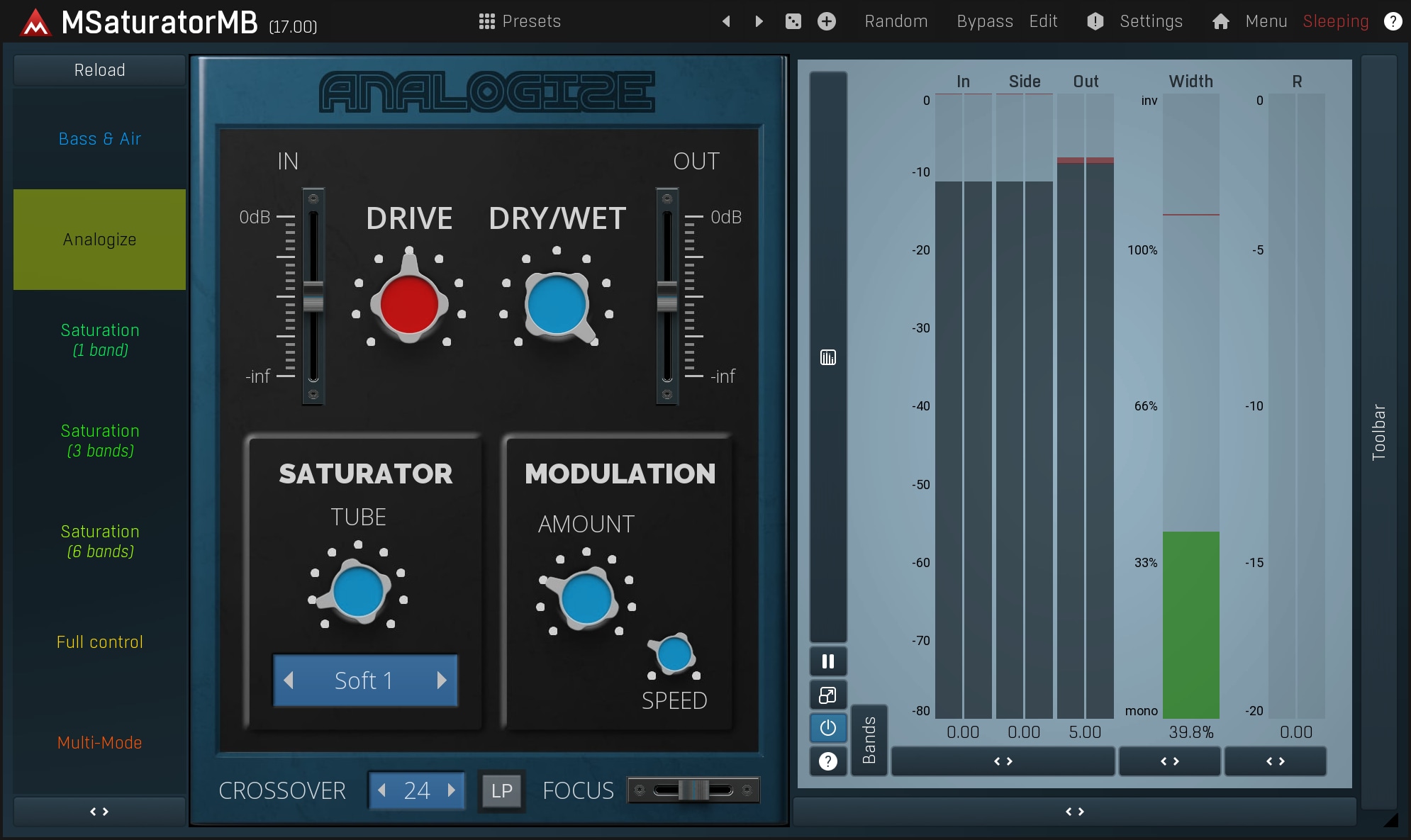
Task: Toggle the meter power button
Action: [x=827, y=728]
